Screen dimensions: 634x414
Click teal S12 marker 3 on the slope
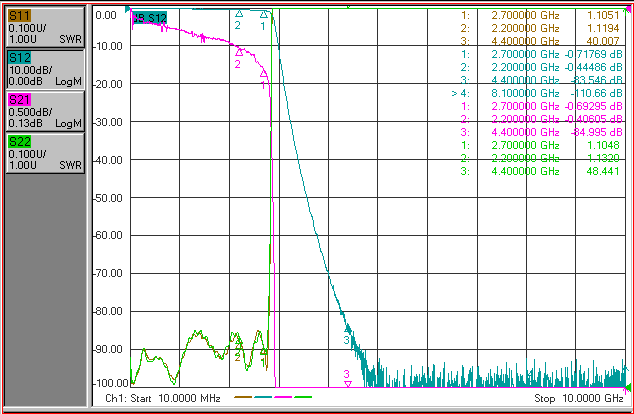click(x=347, y=329)
